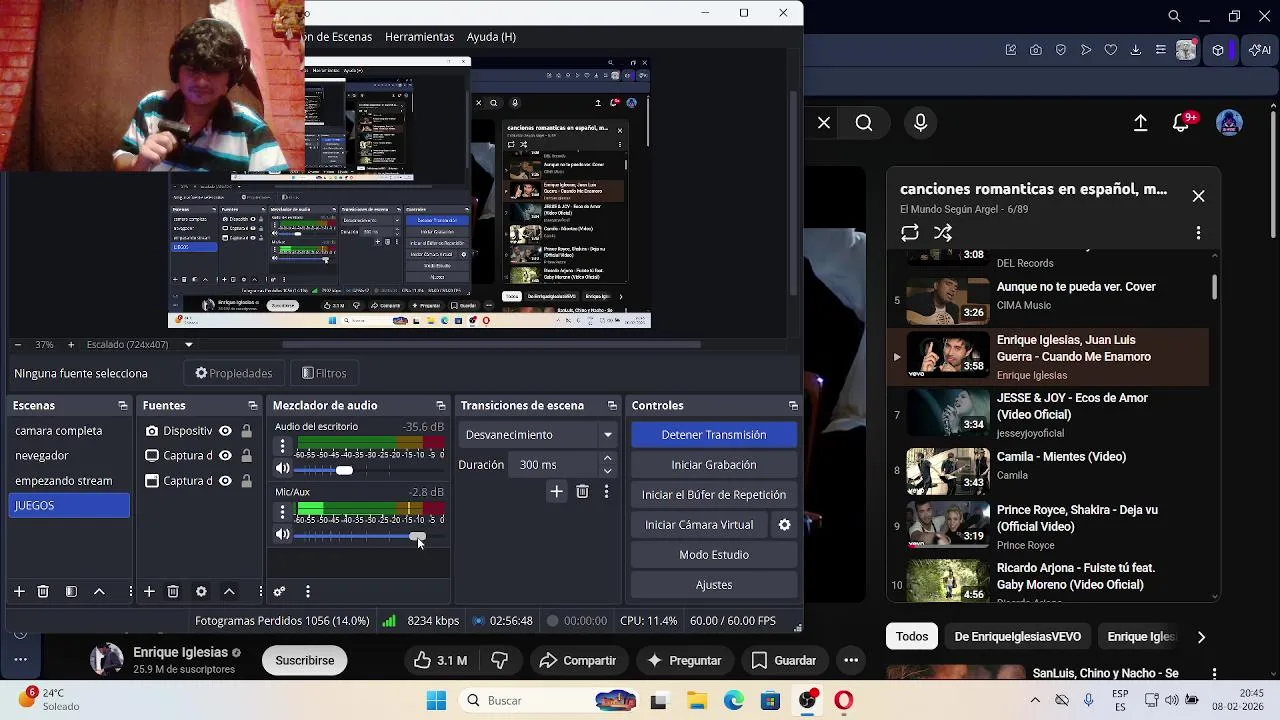
Task: Move scene up with arrow in Escenas toolbar
Action: 99,592
